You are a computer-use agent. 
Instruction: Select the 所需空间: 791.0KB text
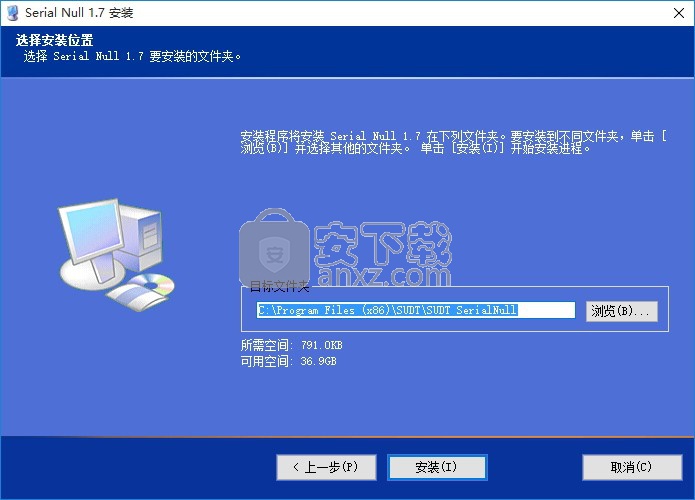pyautogui.click(x=292, y=345)
